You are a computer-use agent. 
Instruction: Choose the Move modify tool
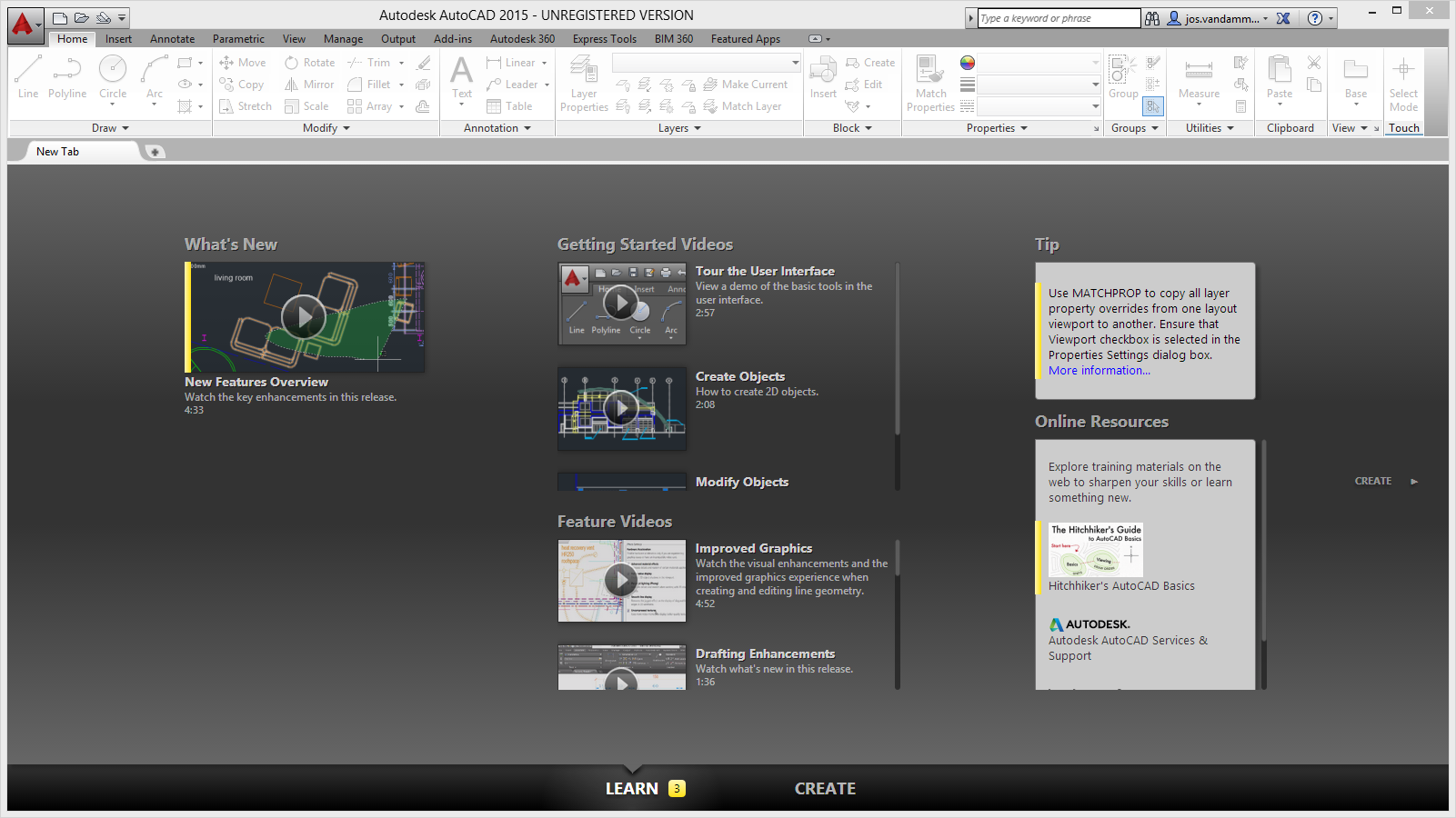point(243,63)
